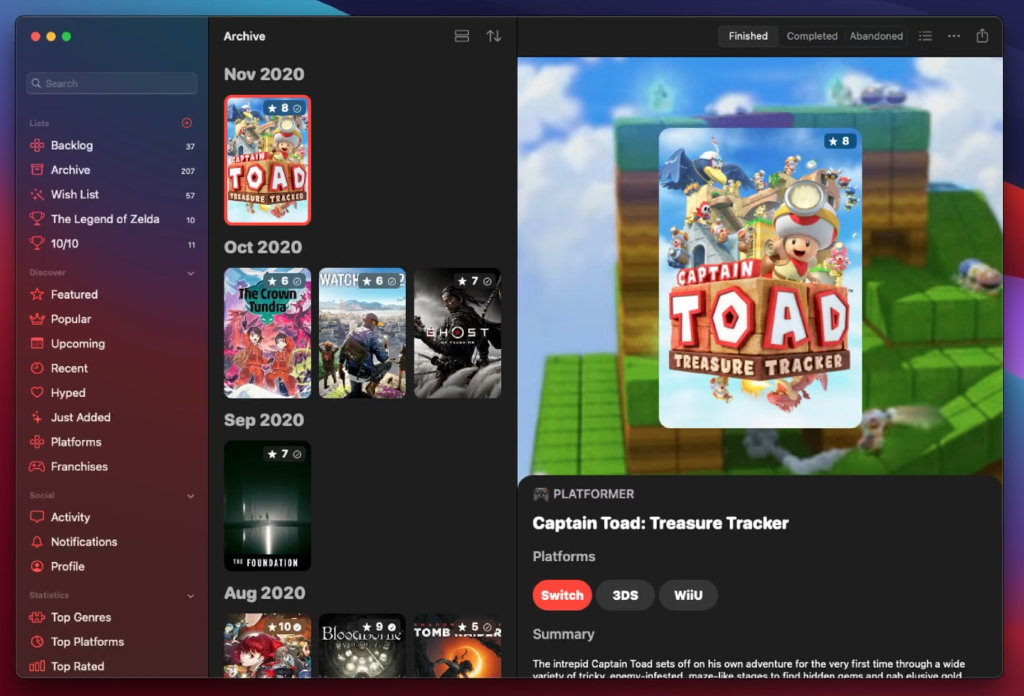Open the Wish List
Screen dimensions: 1024x696
112,195
